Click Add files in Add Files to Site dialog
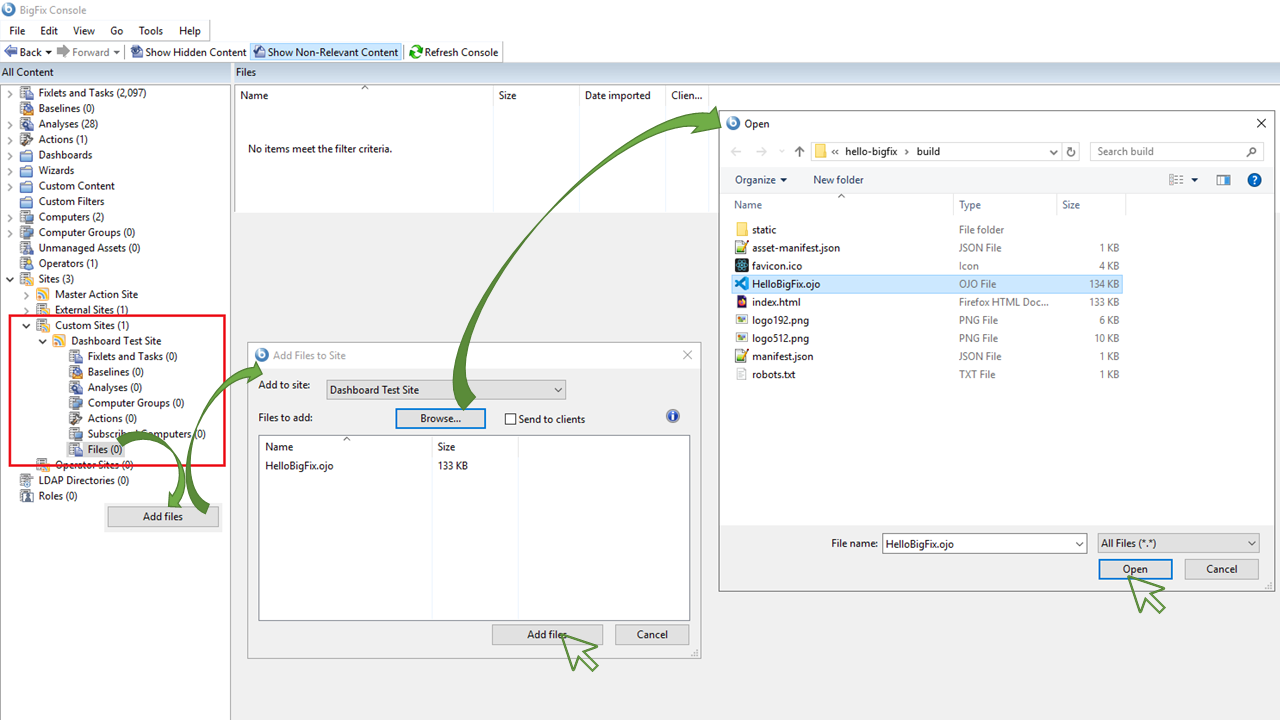This screenshot has height=720, width=1280. (x=547, y=634)
